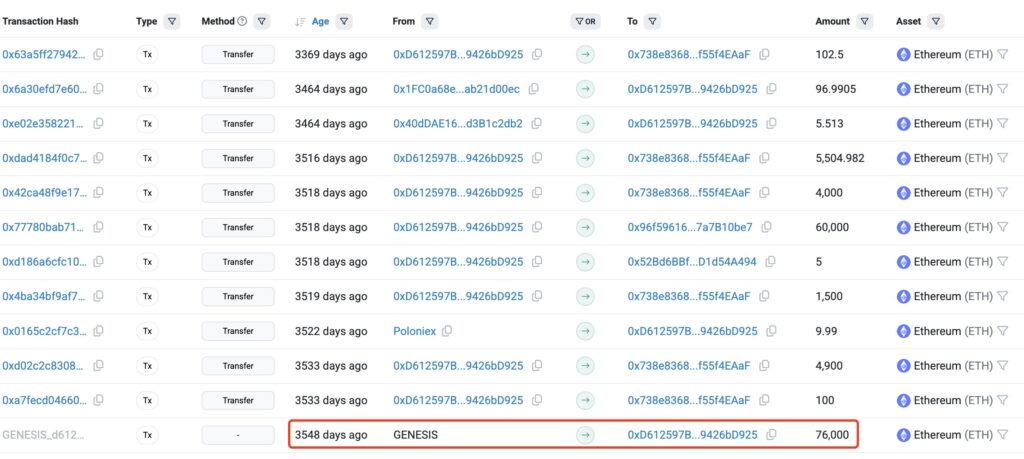Open address 0x52Bd6BBf...D1d54A494
1024x459 pixels.
(x=692, y=262)
